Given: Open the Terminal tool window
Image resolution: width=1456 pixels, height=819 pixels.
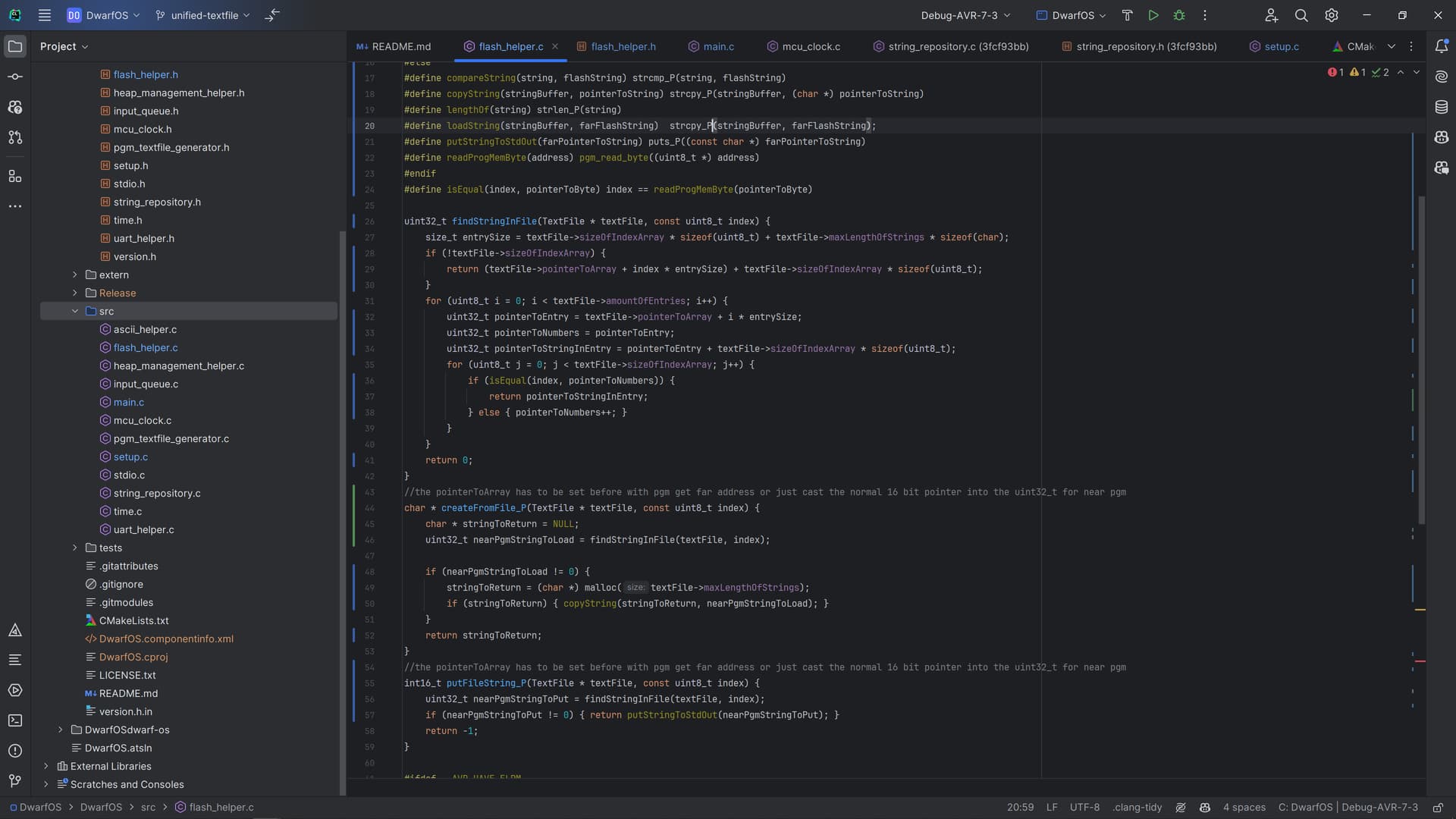Looking at the screenshot, I should 15,720.
